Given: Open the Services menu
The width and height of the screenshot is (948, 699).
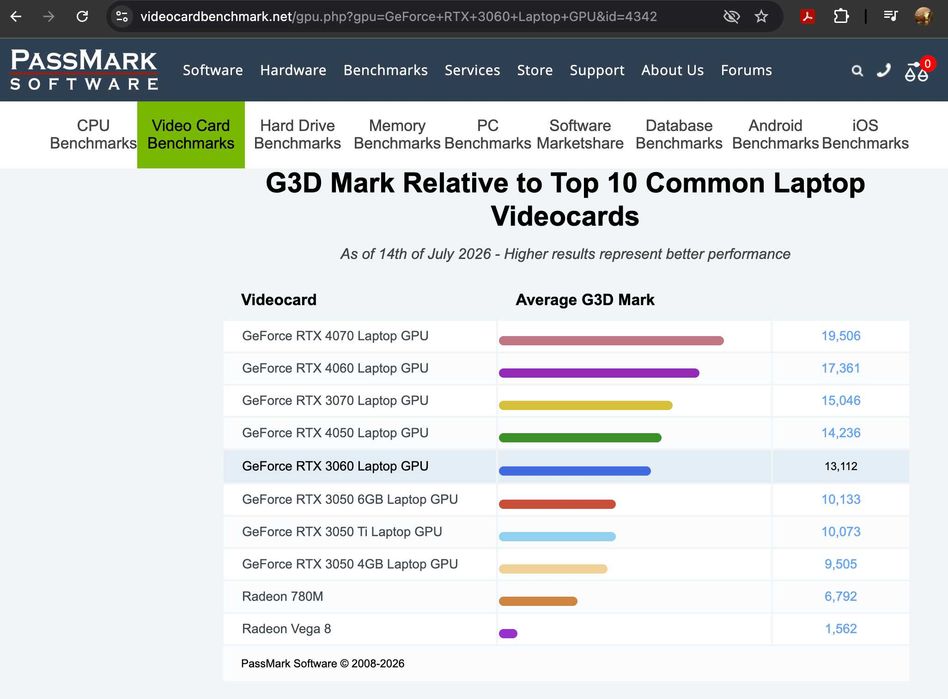Looking at the screenshot, I should [x=472, y=70].
